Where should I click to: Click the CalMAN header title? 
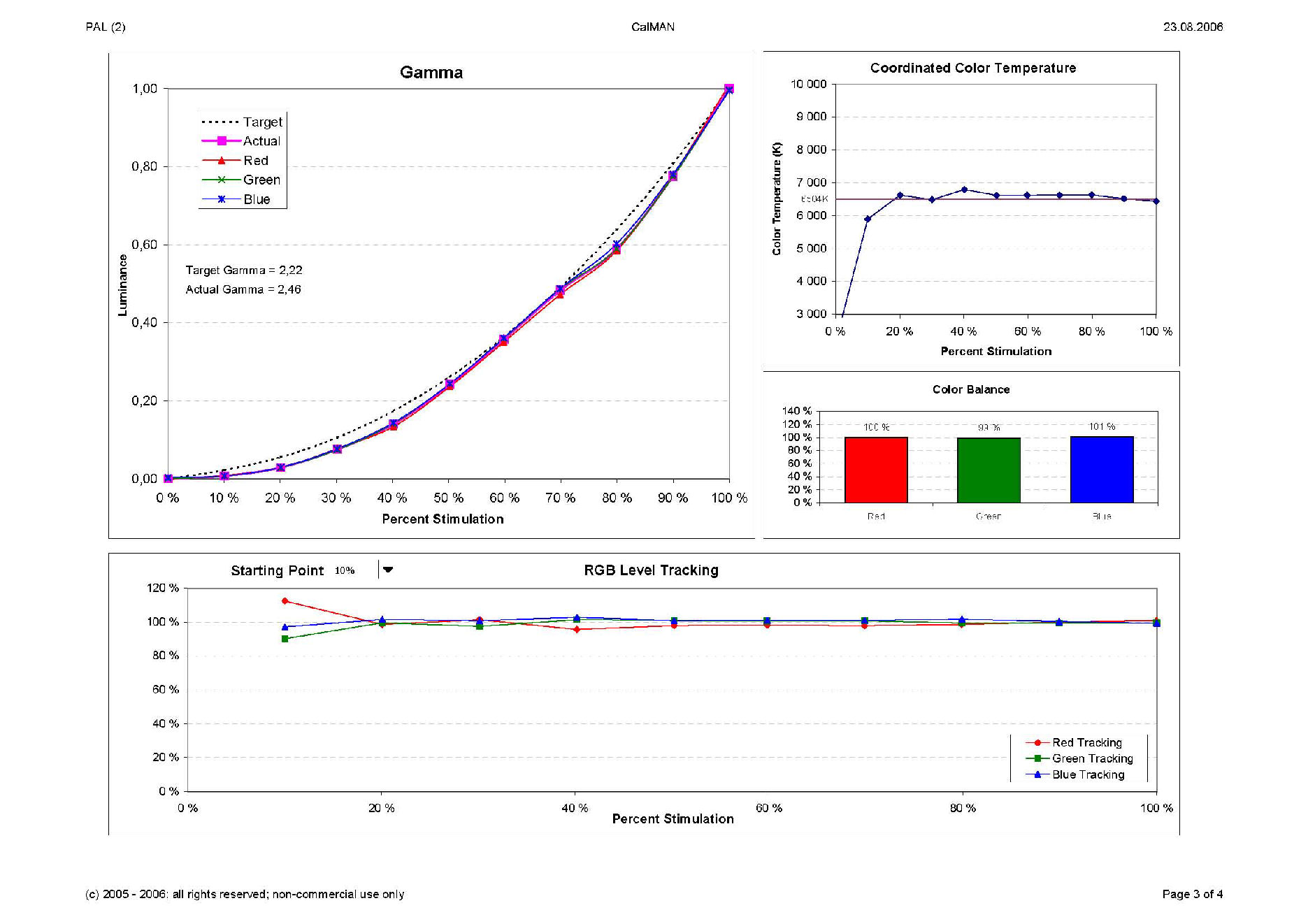click(x=653, y=27)
